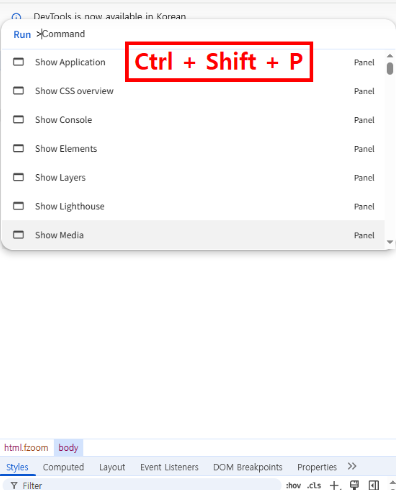The width and height of the screenshot is (396, 490).
Task: Toggle the computed styles sidebar icon
Action: (x=374, y=485)
